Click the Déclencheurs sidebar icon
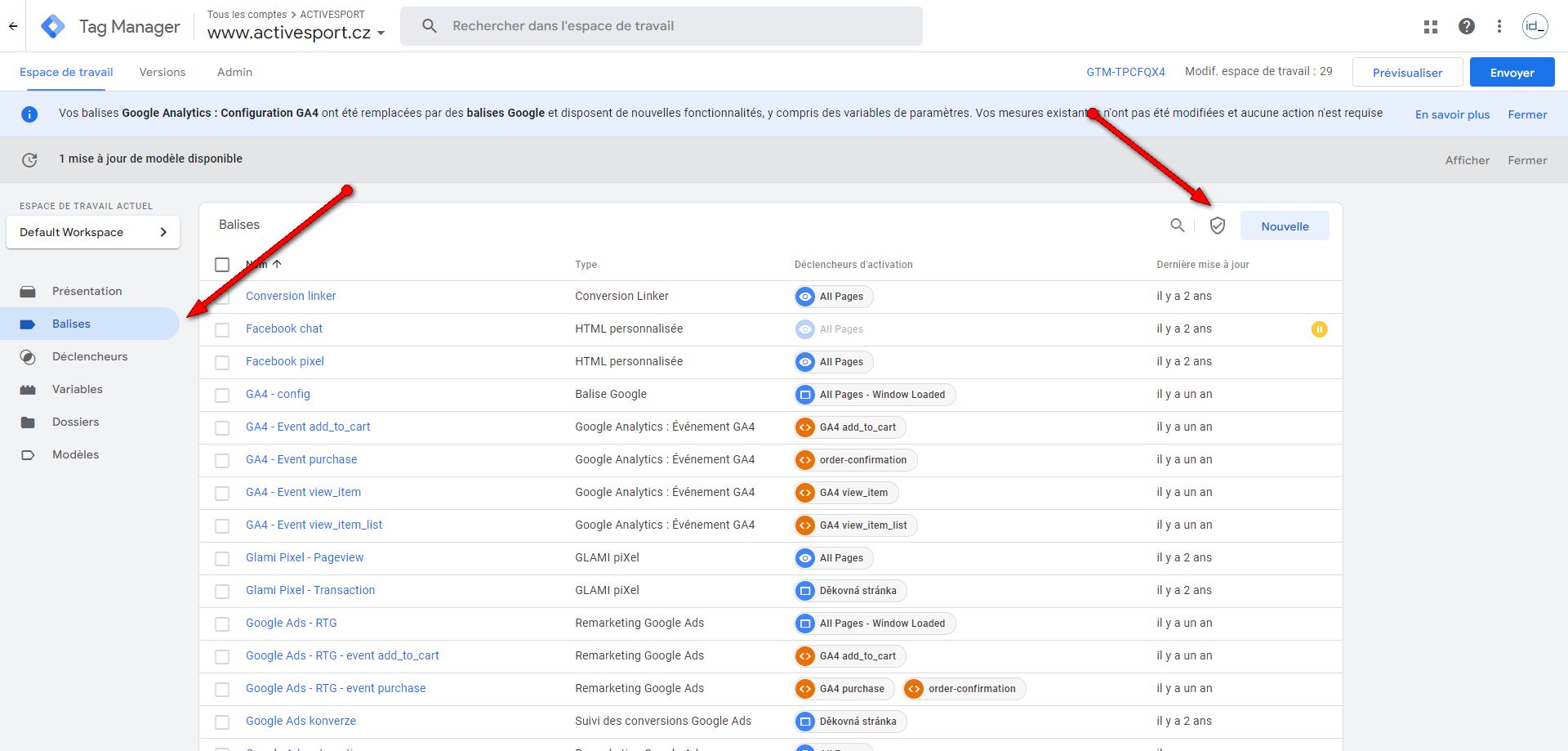 point(28,357)
